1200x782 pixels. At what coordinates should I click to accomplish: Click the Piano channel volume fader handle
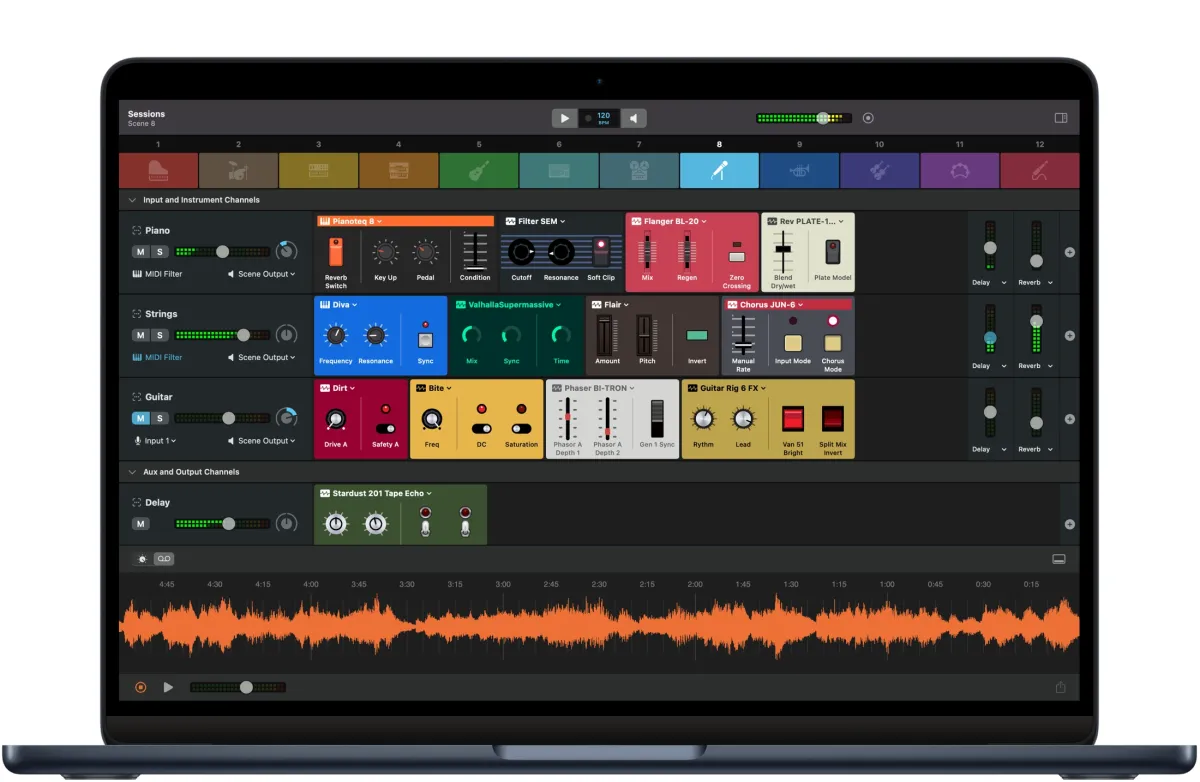tap(222, 252)
